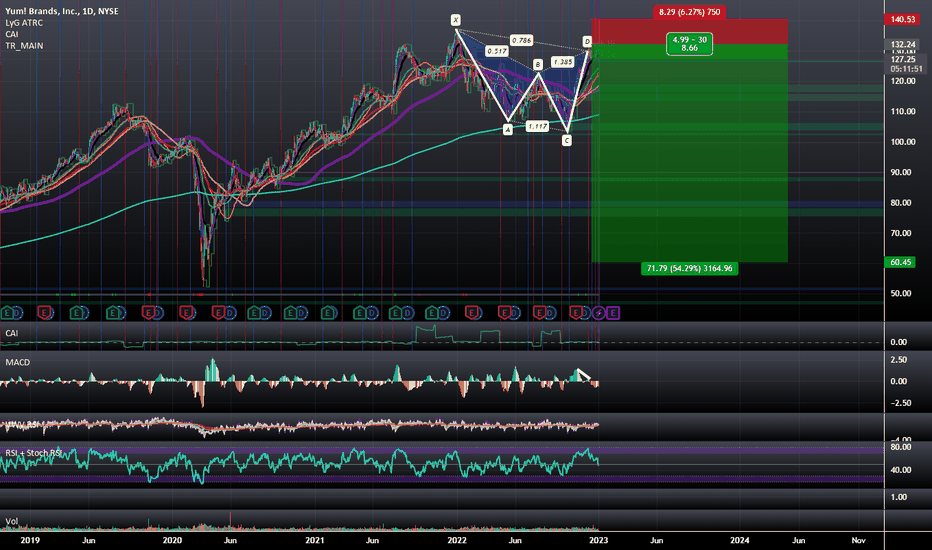Viewport: 932px width, 550px height.
Task: Select the X point label of the harmonic pattern
Action: (x=455, y=20)
